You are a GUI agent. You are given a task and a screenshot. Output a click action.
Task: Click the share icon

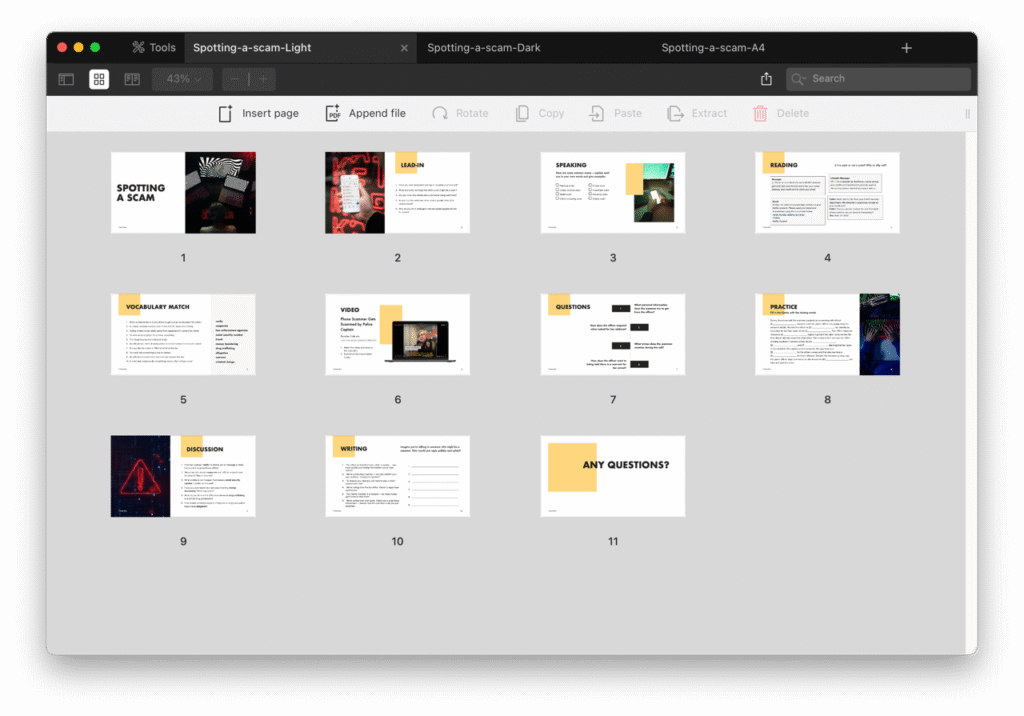(766, 79)
